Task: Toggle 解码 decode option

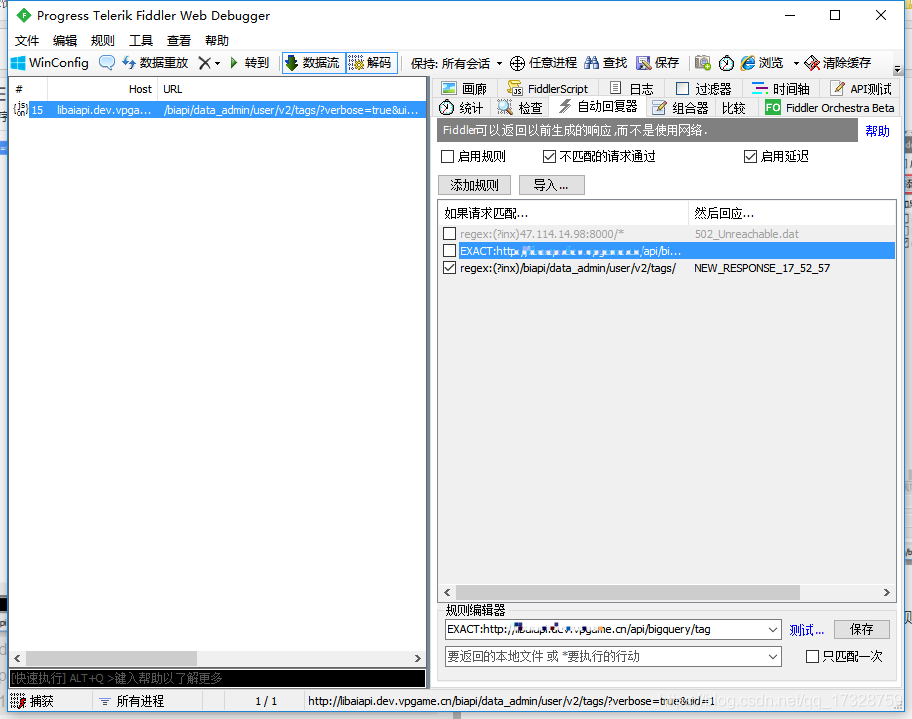Action: point(372,63)
